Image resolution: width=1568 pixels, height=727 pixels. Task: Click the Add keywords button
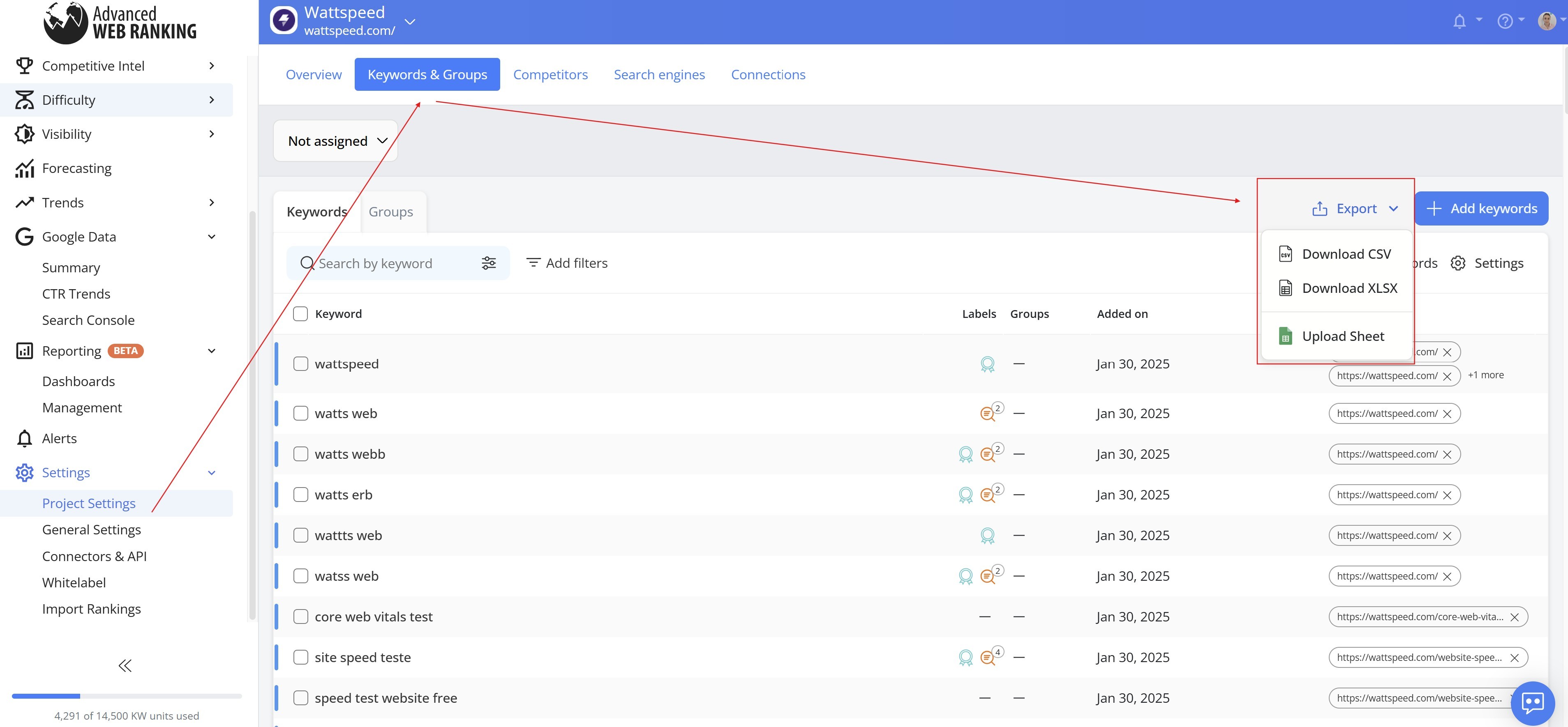pyautogui.click(x=1482, y=209)
